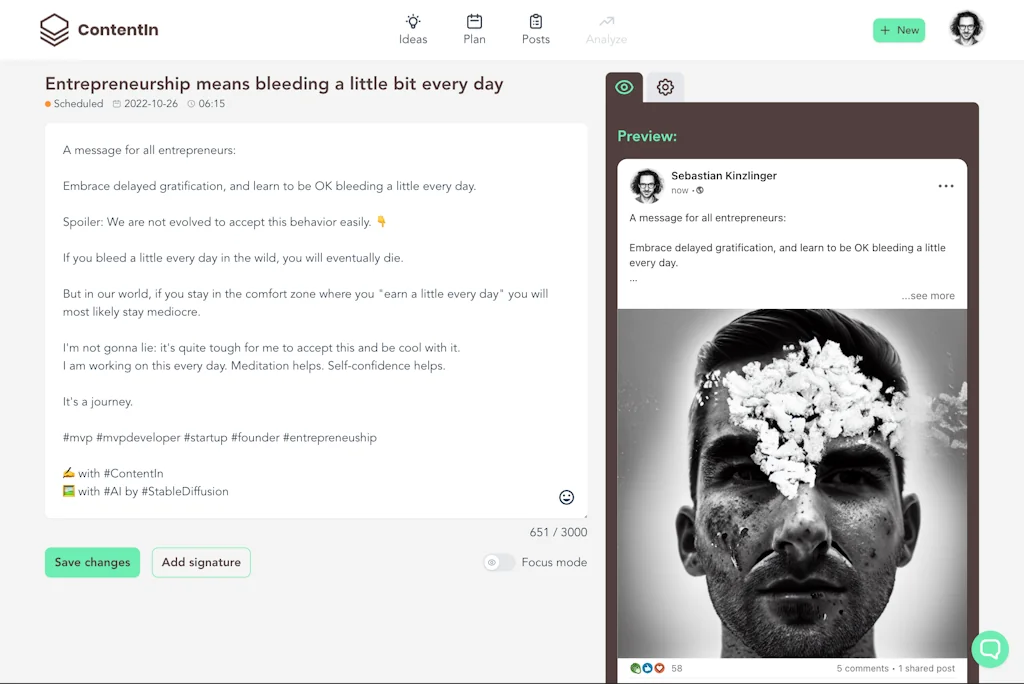Click the ContentIn logo icon

[55, 29]
